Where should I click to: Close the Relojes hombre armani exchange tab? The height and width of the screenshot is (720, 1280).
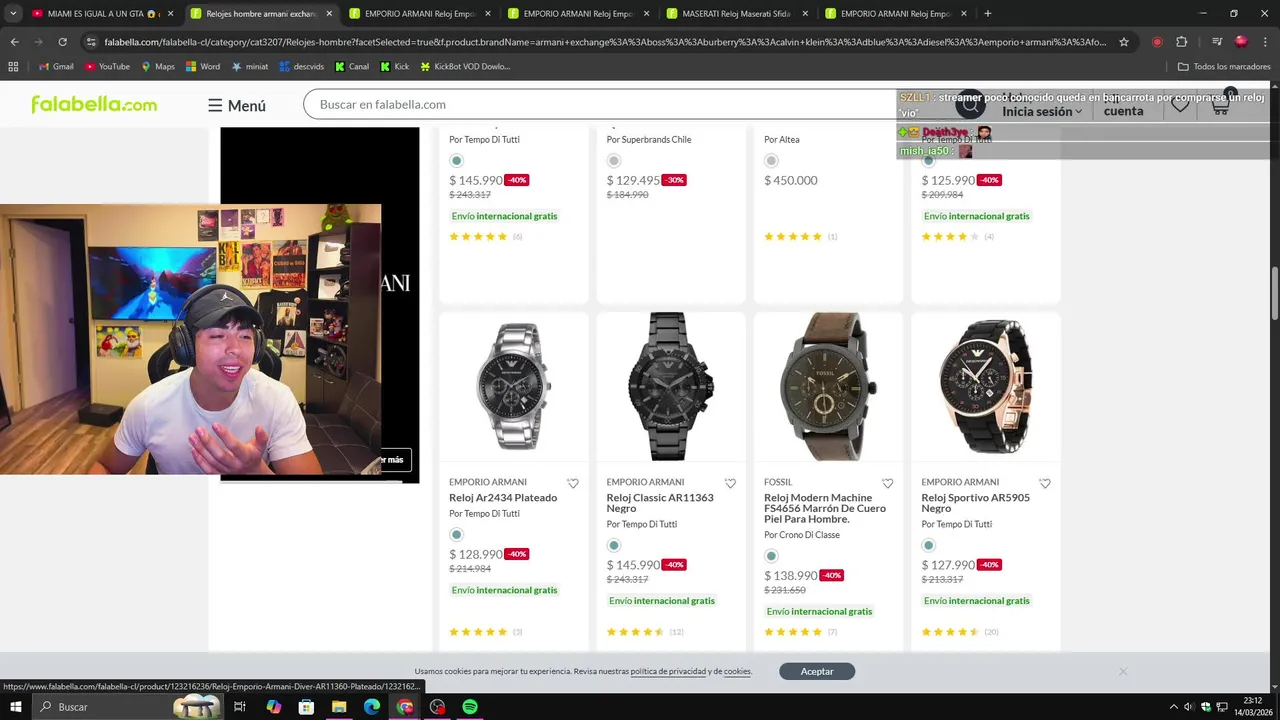pos(329,14)
